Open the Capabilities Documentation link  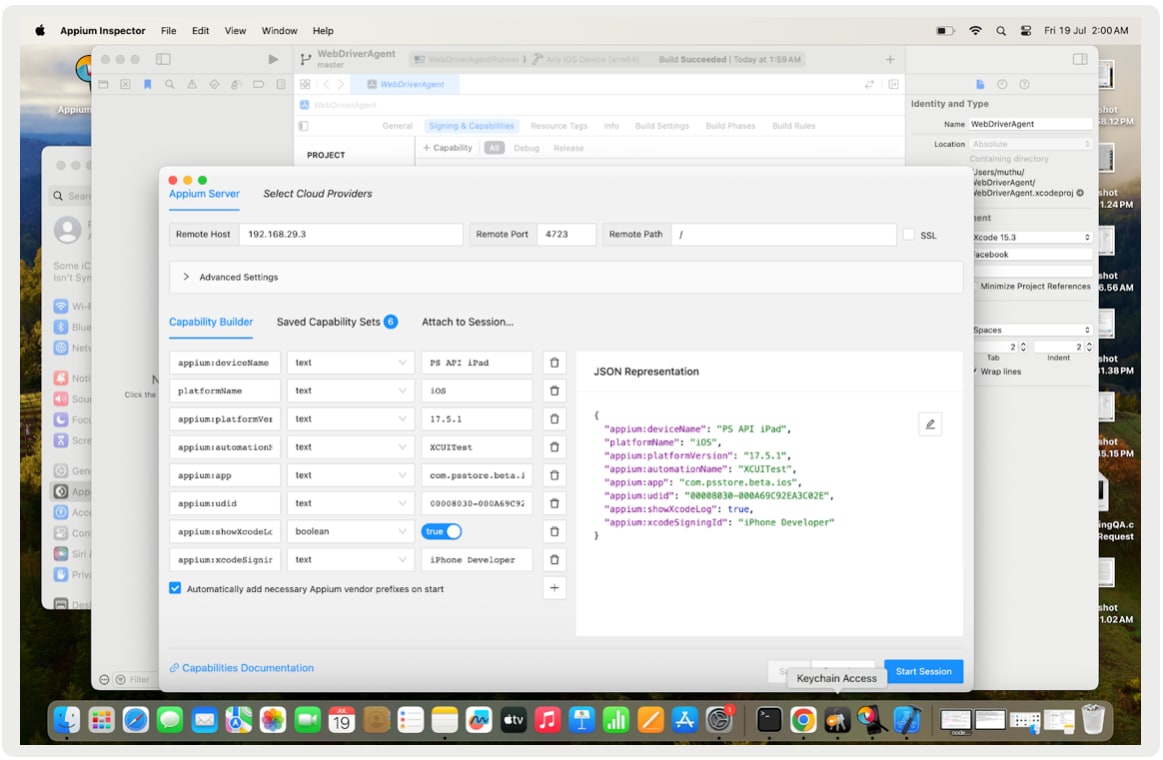tap(247, 668)
